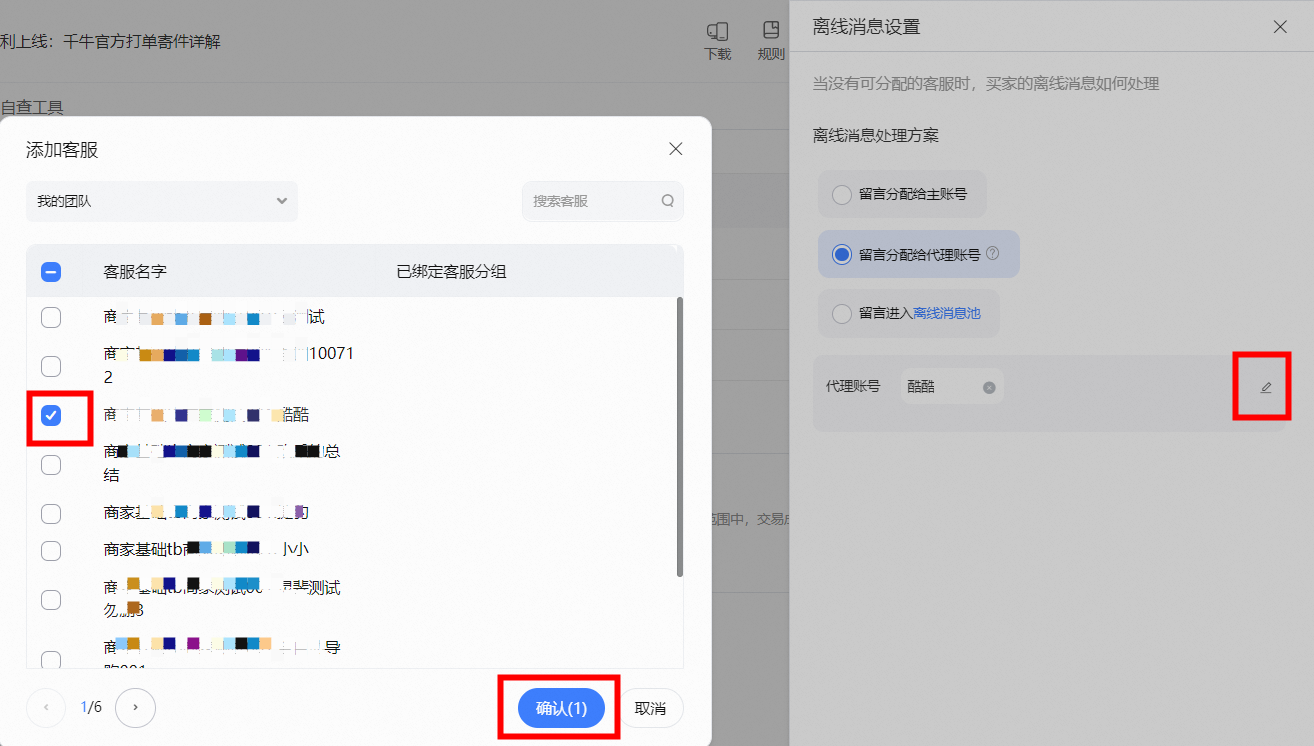
Task: Click help icon beside 留言分配给代理账号
Action: [x=993, y=253]
